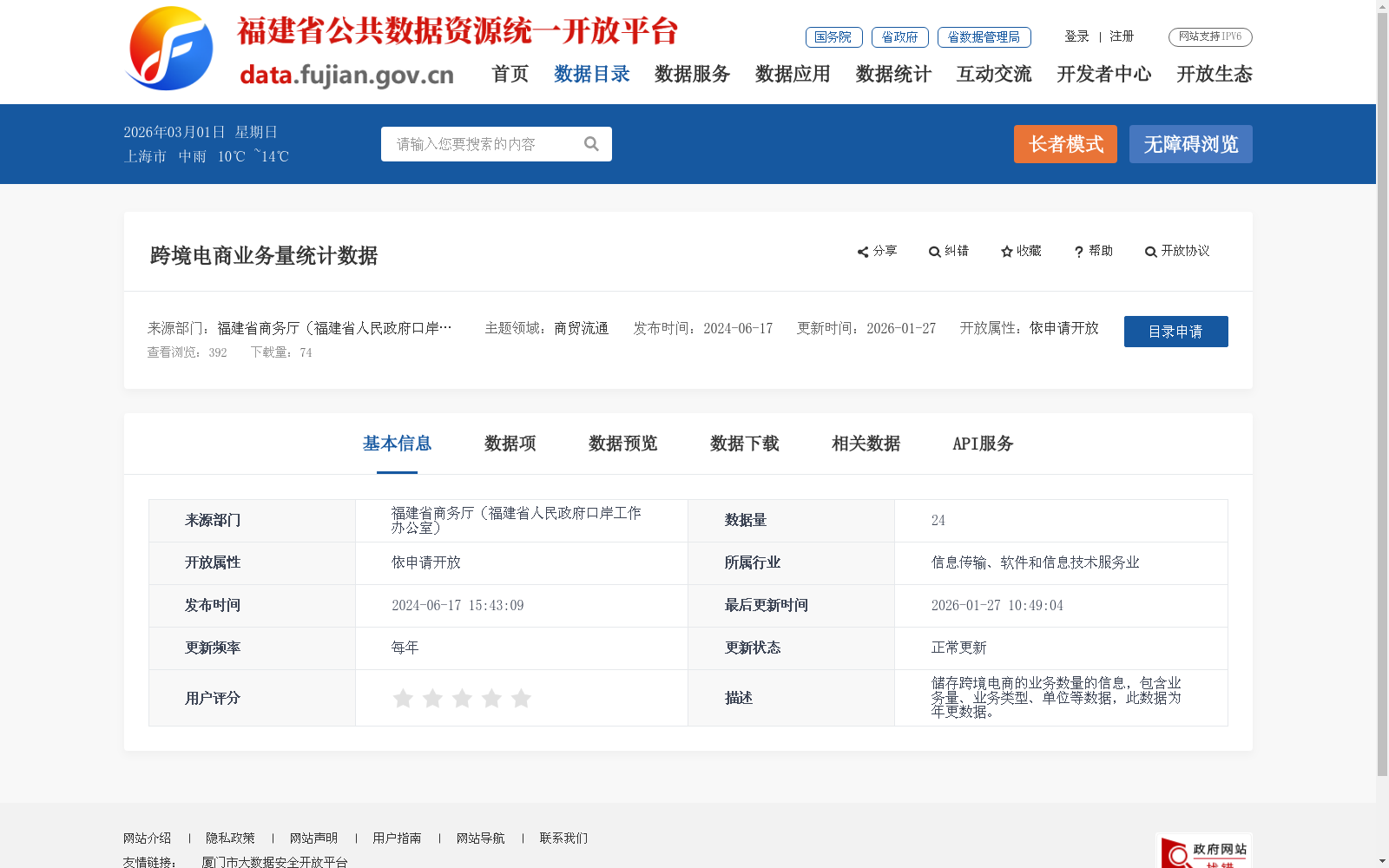Click the scrollbar up arrow
This screenshot has width=1389, height=868.
[1382, 6]
